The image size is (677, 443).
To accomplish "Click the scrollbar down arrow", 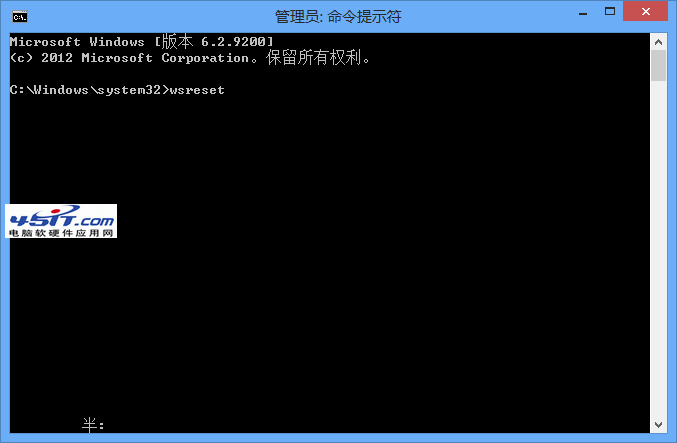I will [x=658, y=425].
